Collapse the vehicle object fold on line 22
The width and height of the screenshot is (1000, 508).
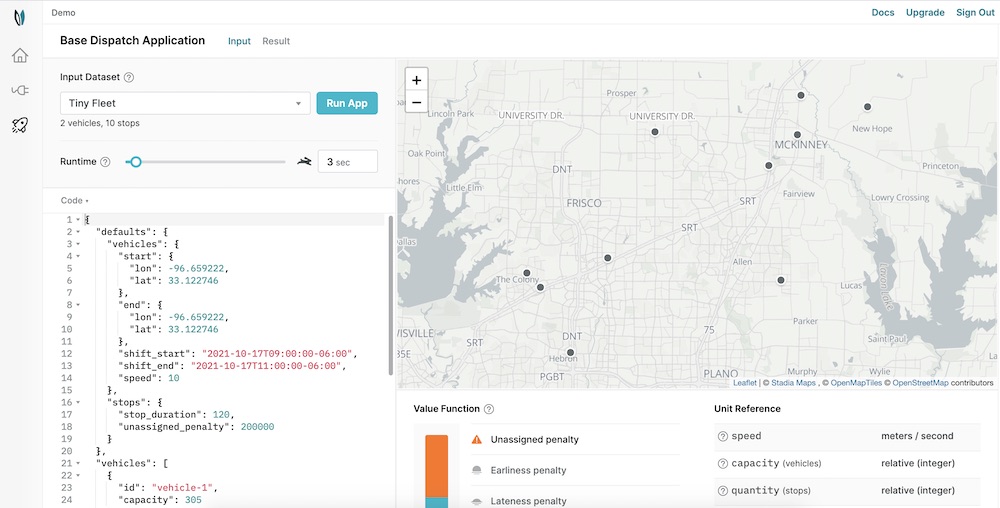point(78,475)
